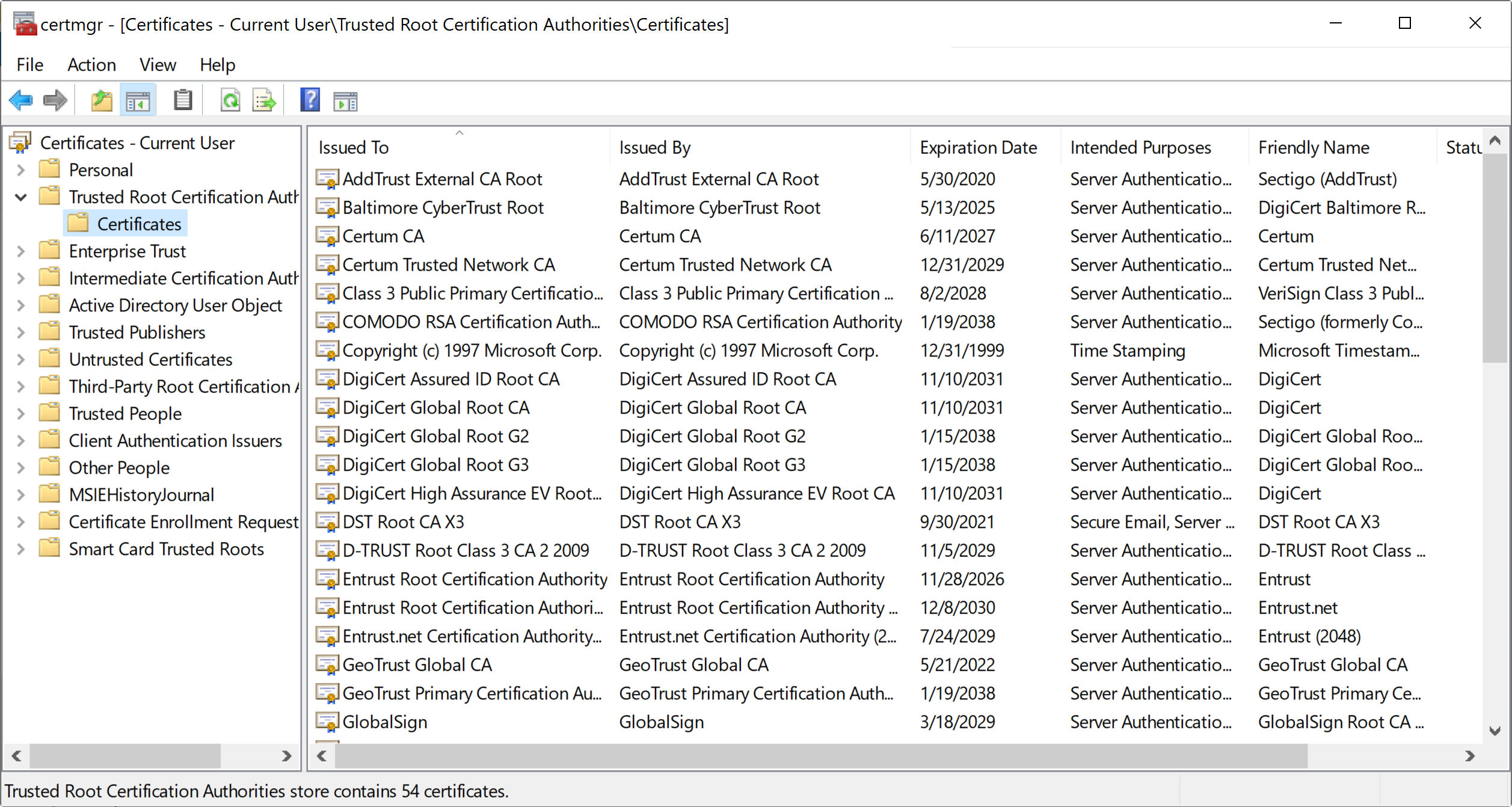Sort by Issued To column header
The image size is (1512, 807).
(459, 147)
